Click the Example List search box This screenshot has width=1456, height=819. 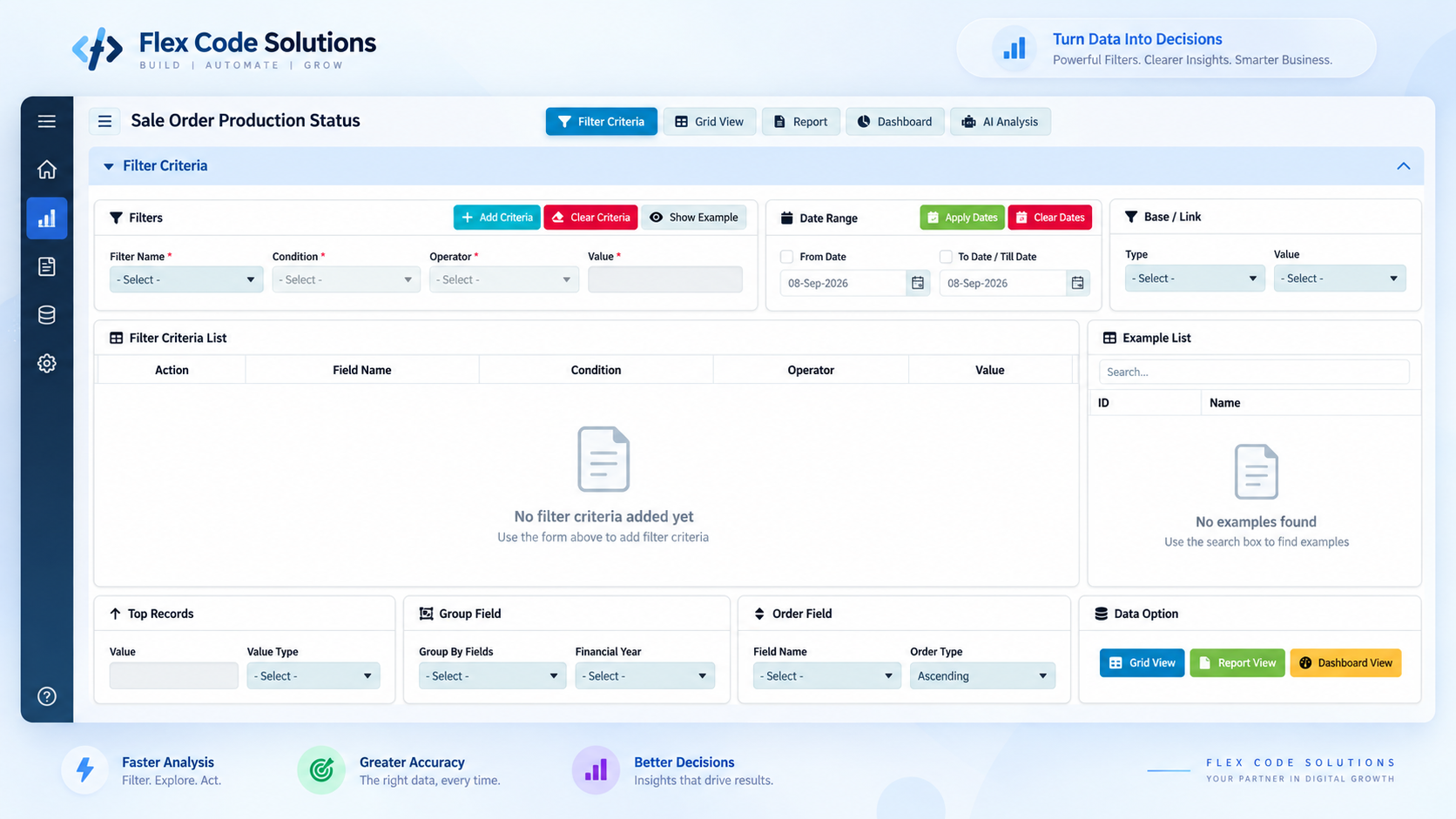coord(1254,372)
